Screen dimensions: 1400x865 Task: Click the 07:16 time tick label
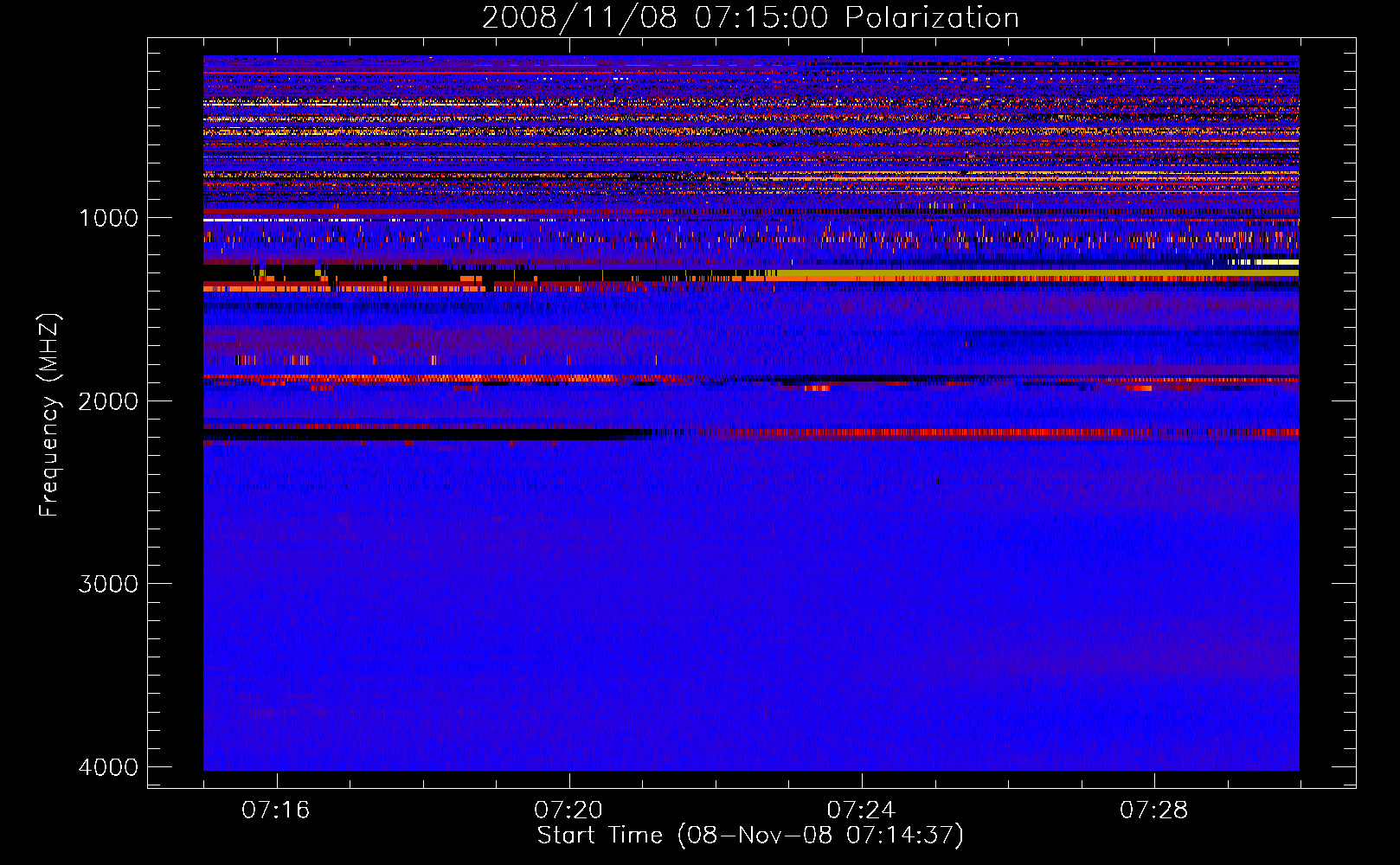(276, 811)
